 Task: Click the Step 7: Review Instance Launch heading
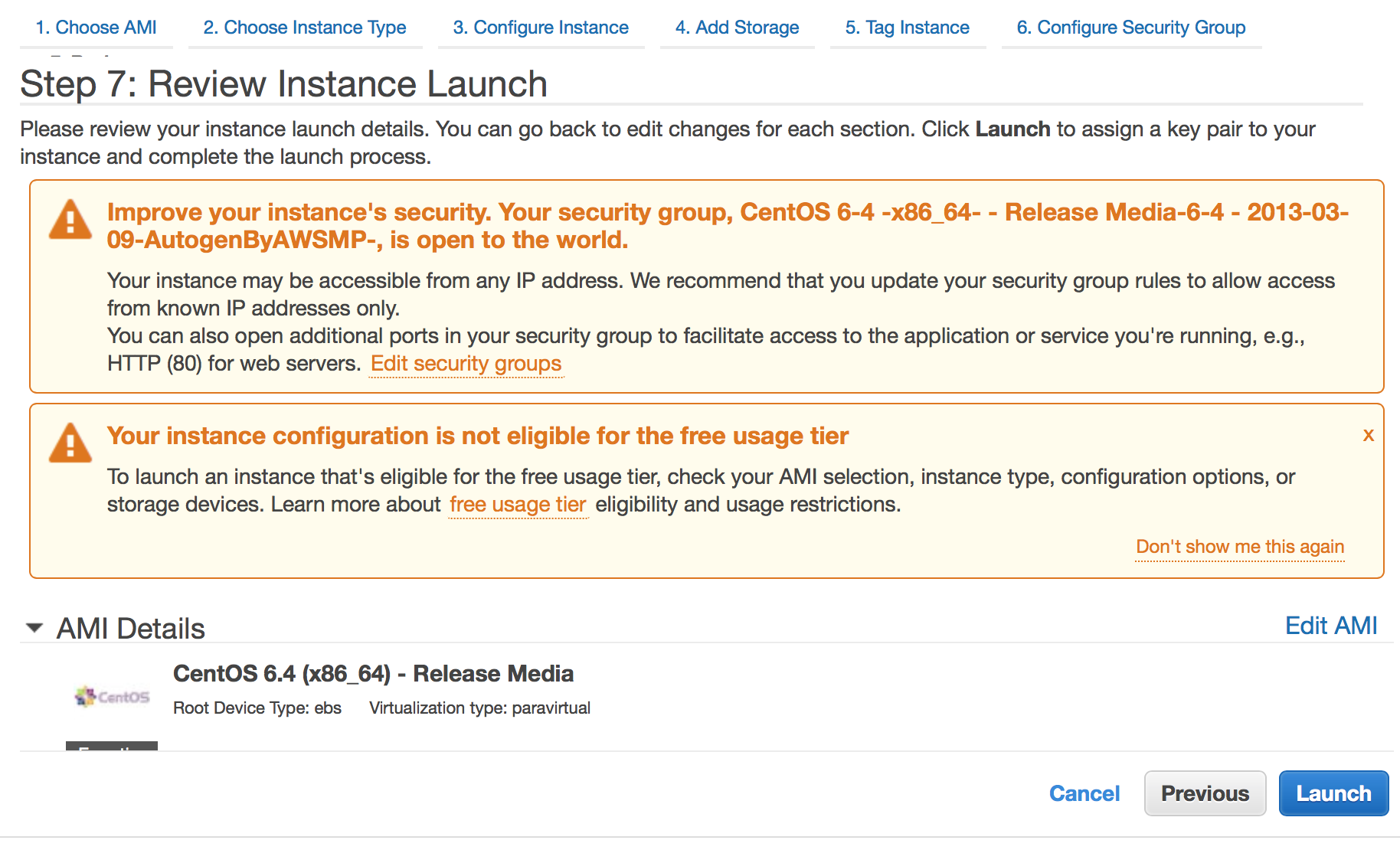[283, 84]
